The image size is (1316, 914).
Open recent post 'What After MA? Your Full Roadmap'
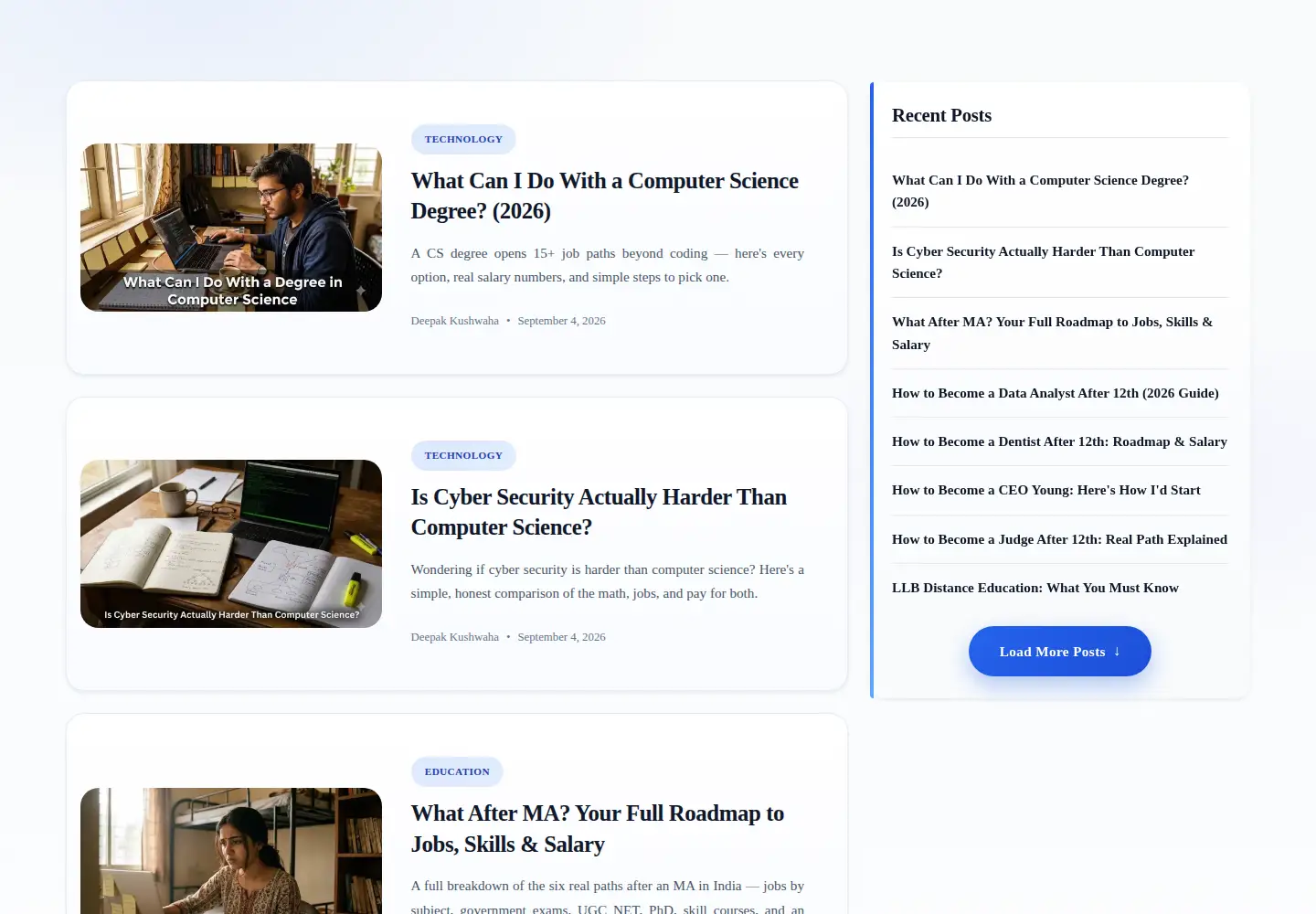coord(1052,333)
